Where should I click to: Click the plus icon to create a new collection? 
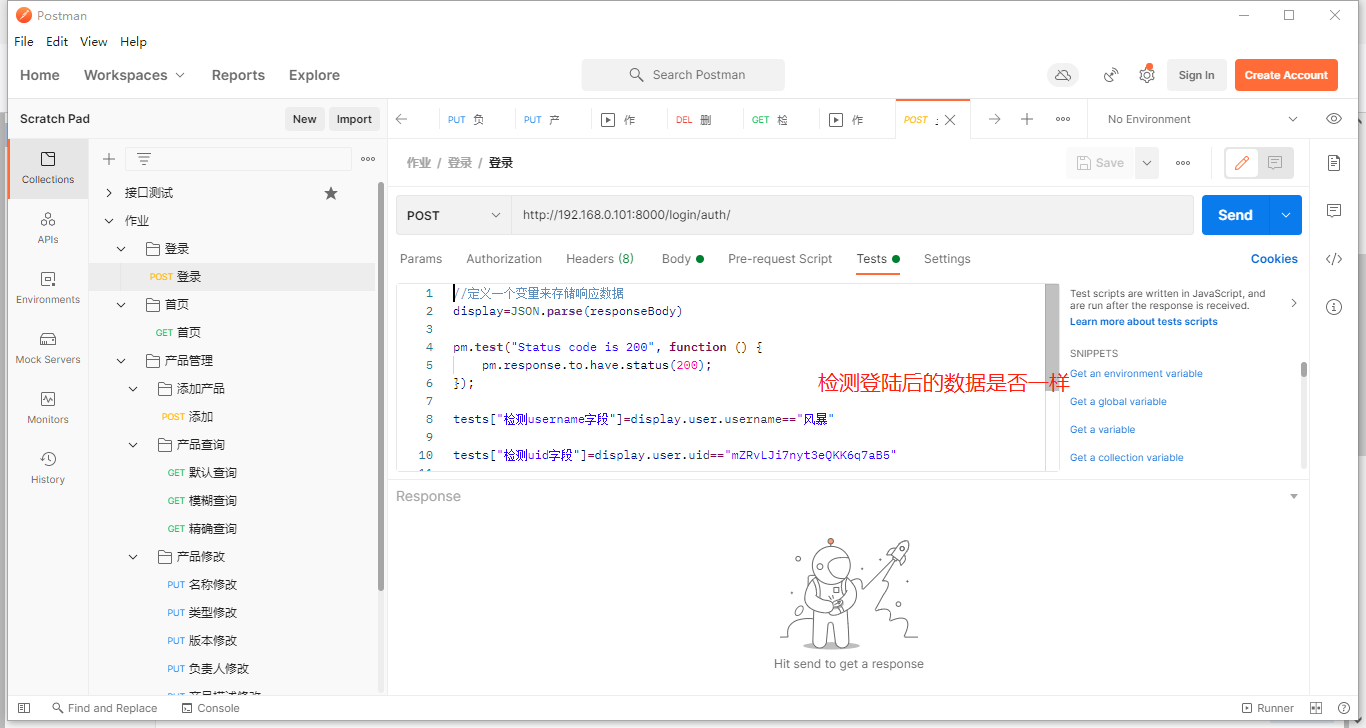[109, 159]
